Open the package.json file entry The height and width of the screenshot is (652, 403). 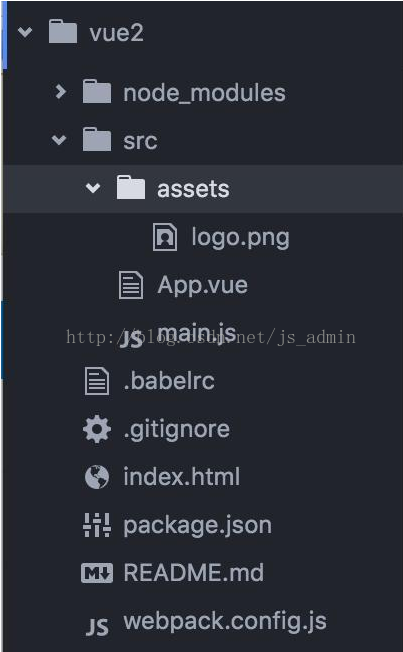point(198,526)
